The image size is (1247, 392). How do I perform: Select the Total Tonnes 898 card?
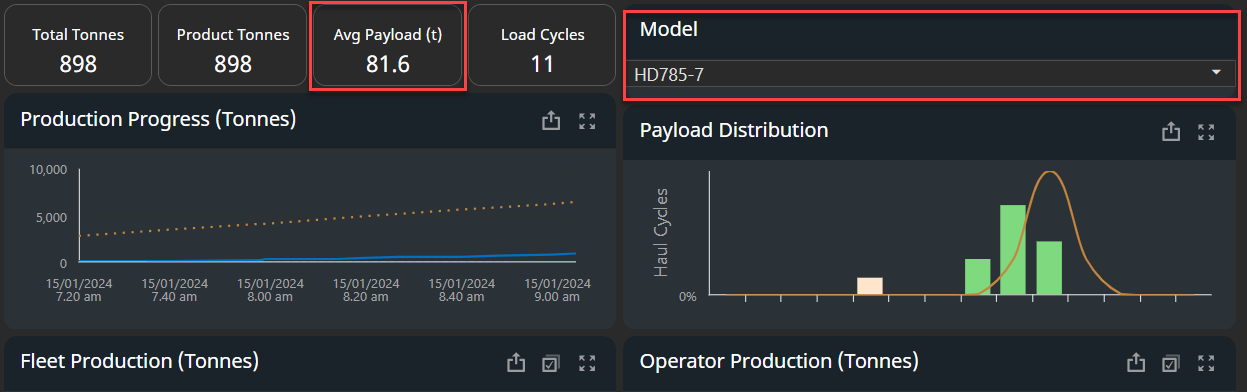[x=78, y=45]
